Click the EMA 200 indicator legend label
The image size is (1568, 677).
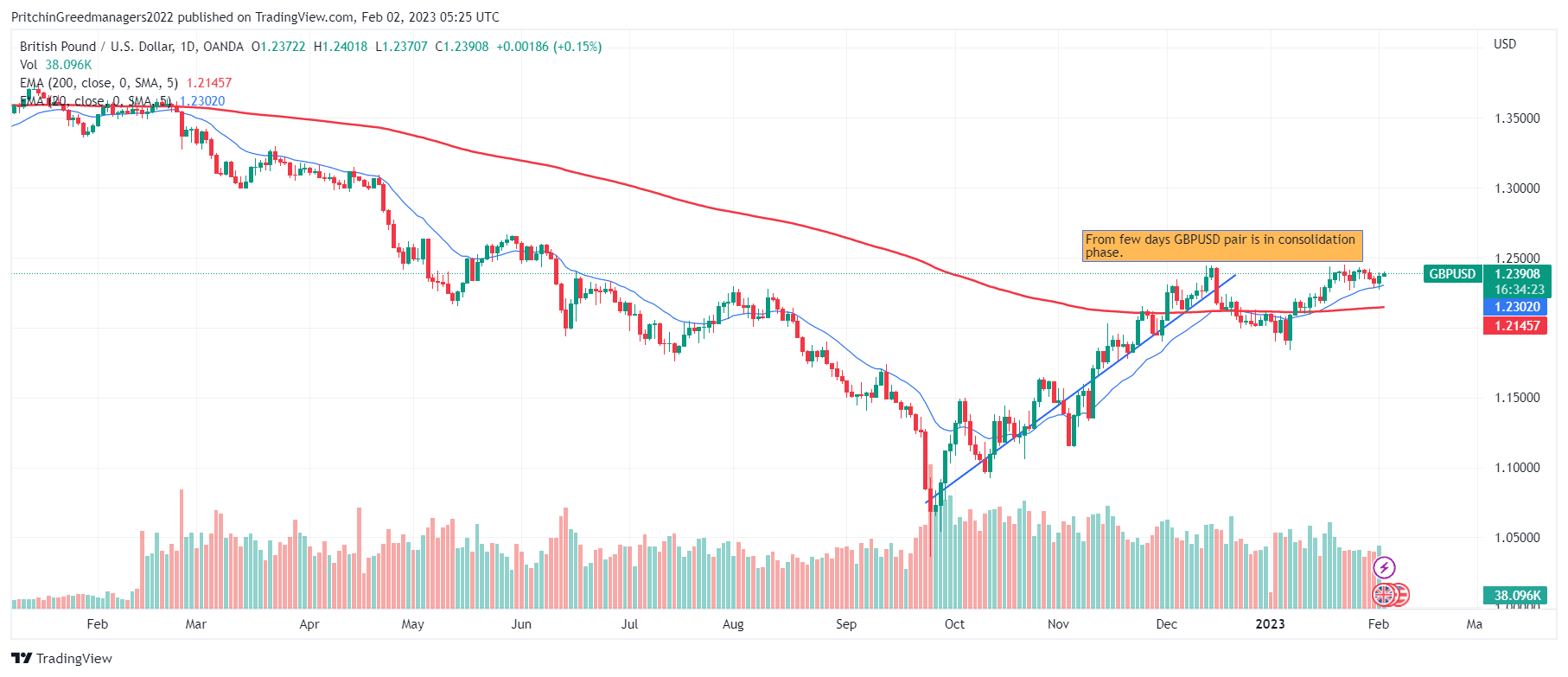tap(99, 83)
